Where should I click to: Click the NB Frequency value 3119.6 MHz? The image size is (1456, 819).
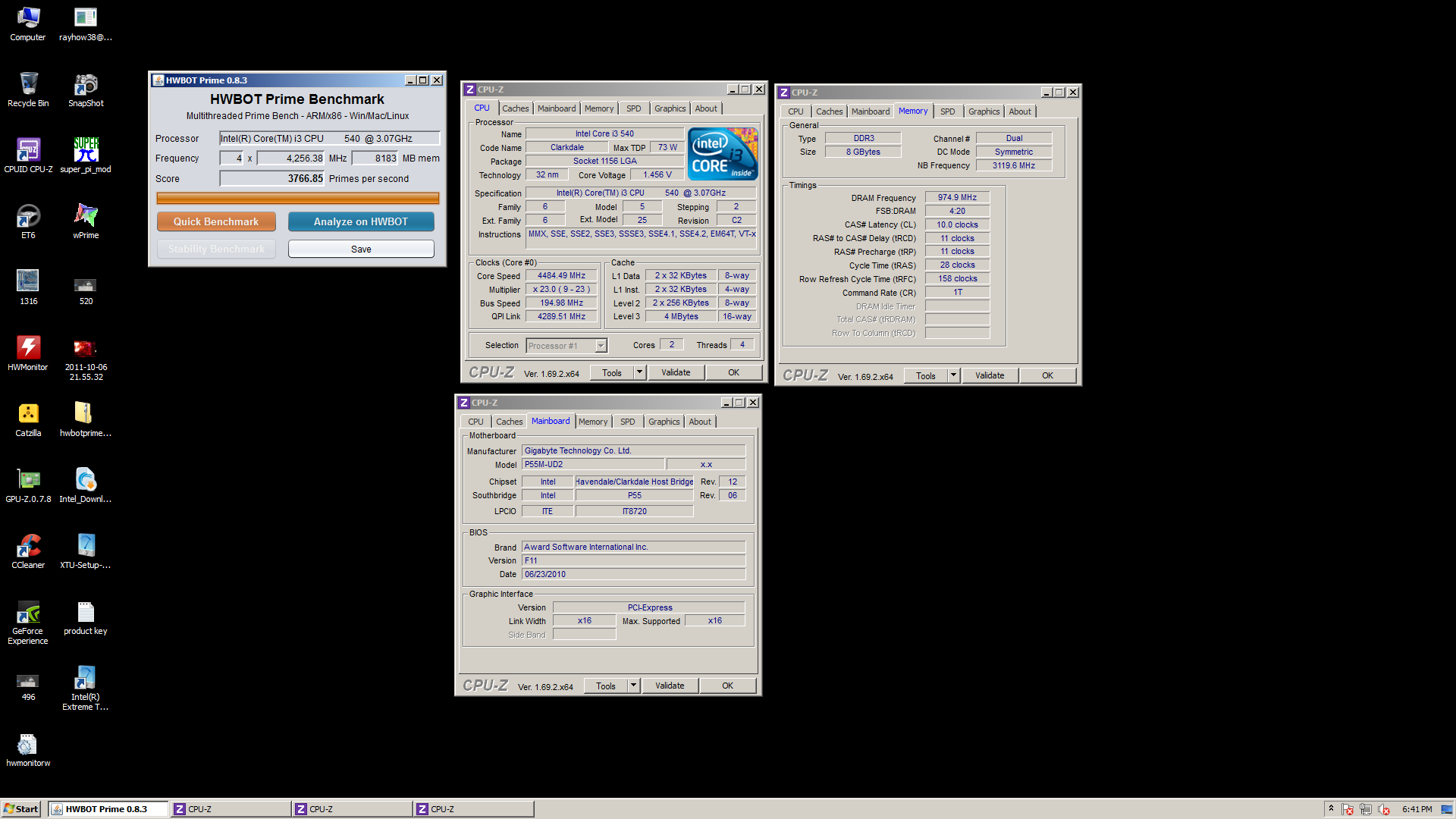(x=1013, y=165)
